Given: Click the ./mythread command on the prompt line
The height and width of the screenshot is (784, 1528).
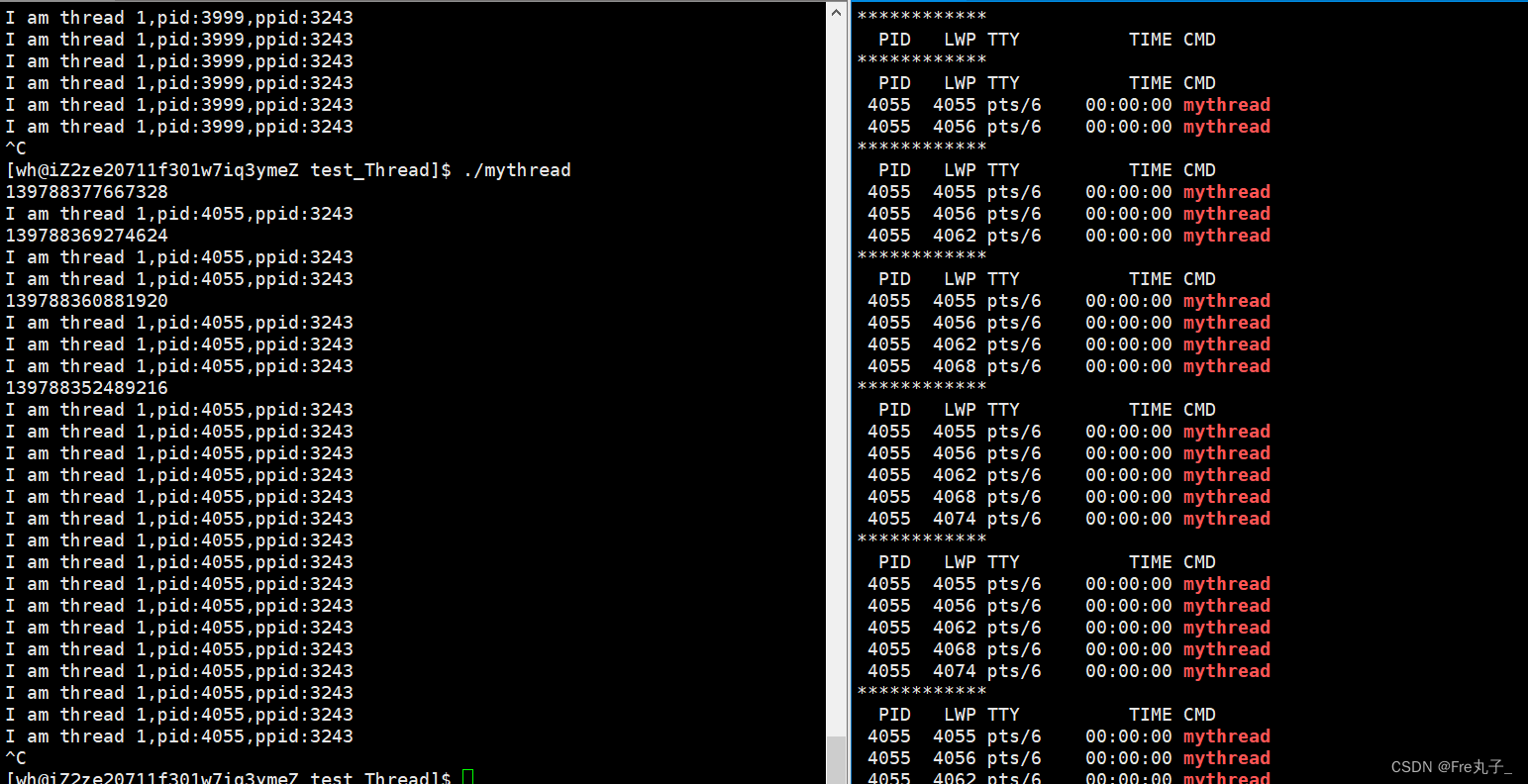Looking at the screenshot, I should click(x=517, y=170).
